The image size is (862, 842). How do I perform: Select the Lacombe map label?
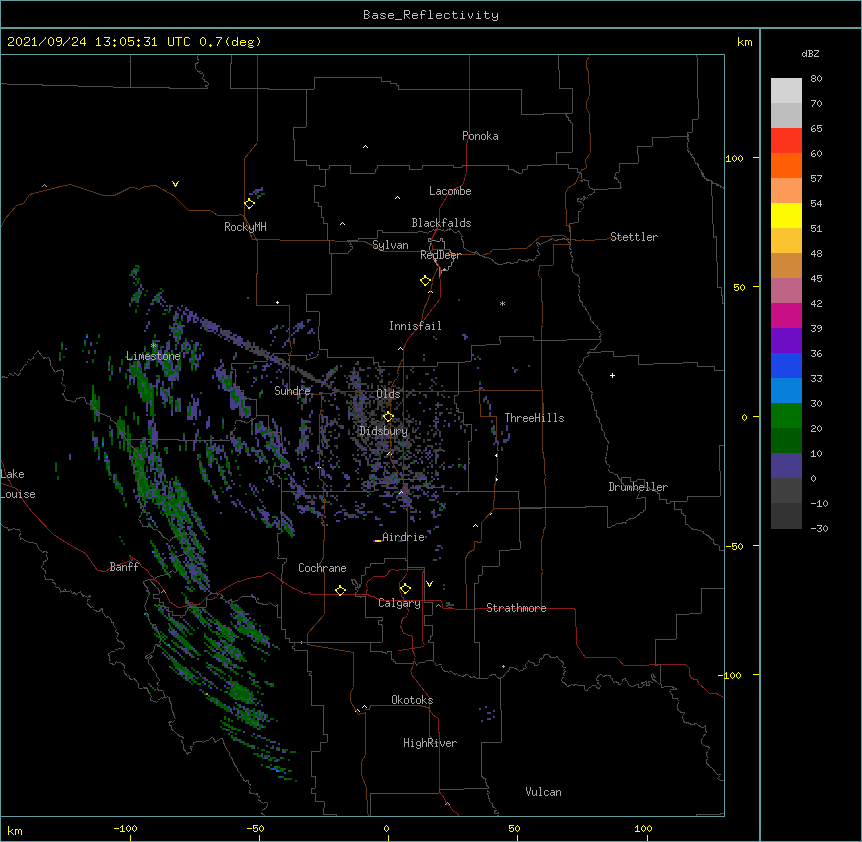450,191
